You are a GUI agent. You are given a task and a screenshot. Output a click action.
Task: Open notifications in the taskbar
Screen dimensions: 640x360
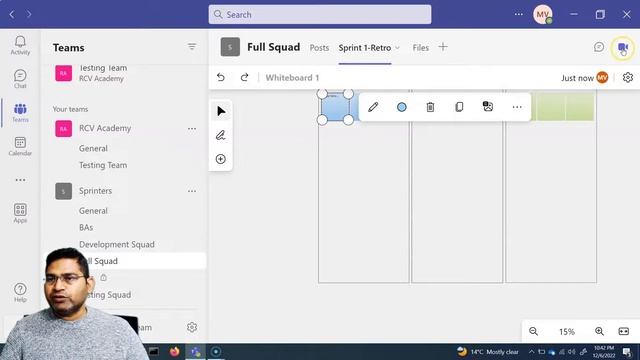point(627,351)
